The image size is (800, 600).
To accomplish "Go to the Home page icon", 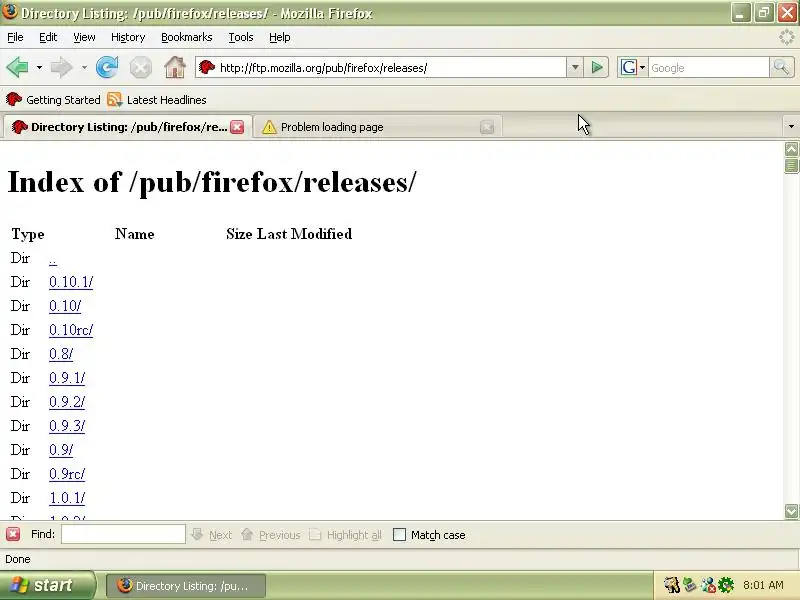I will click(174, 67).
